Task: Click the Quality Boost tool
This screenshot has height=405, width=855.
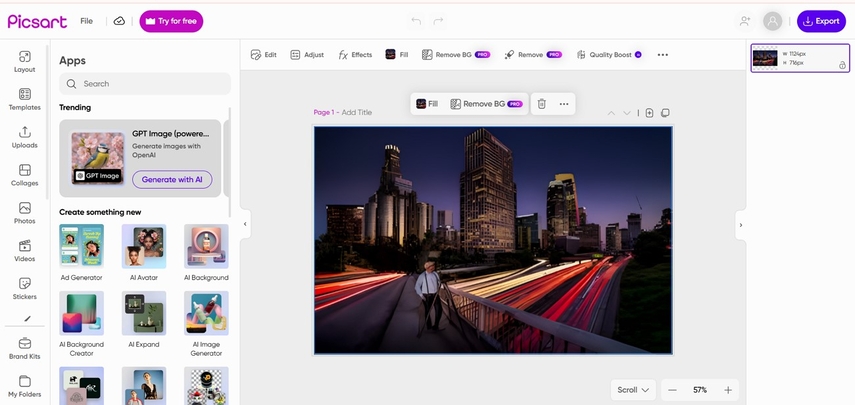Action: tap(609, 55)
